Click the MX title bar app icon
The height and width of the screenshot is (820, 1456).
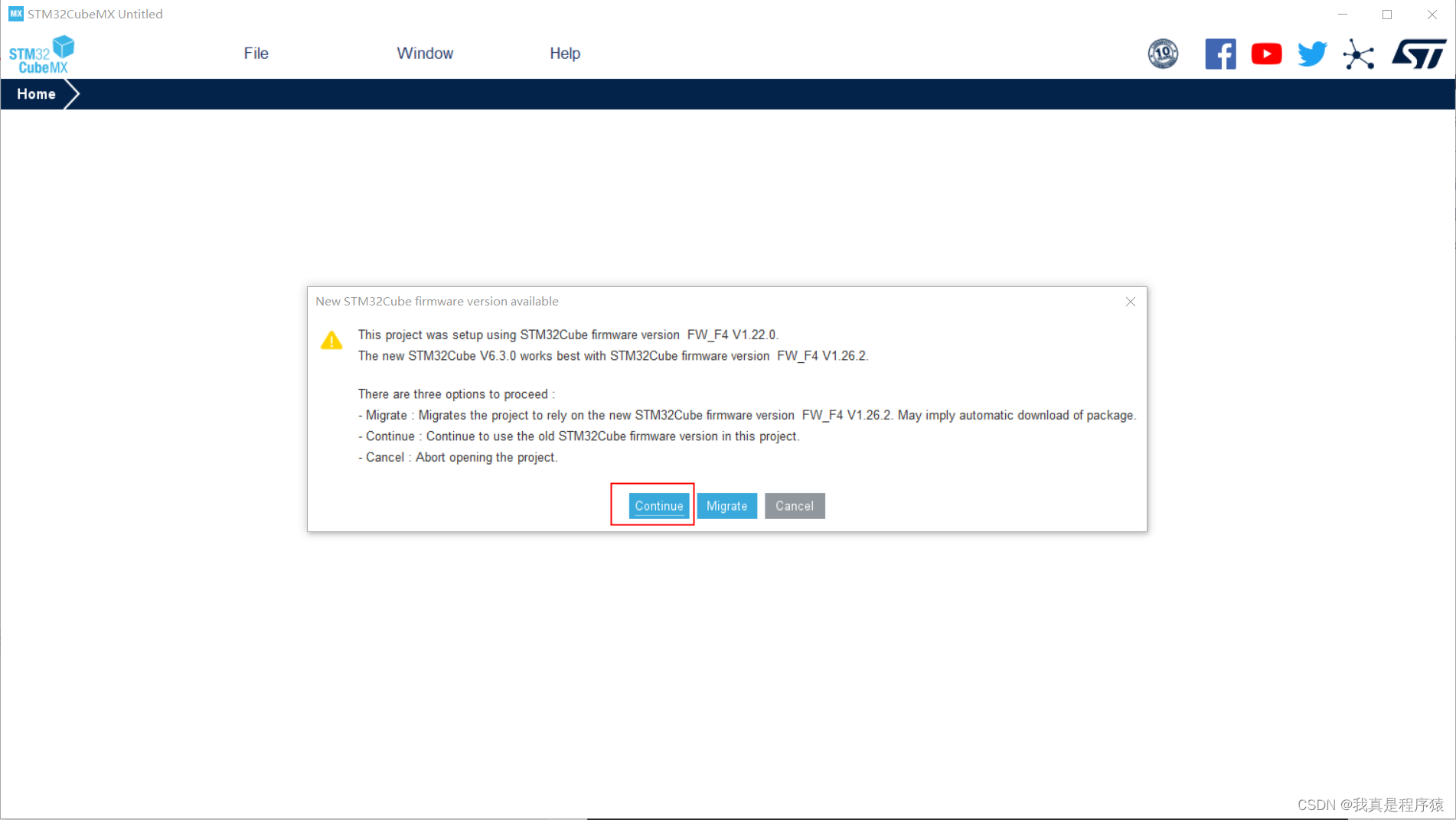click(x=15, y=14)
